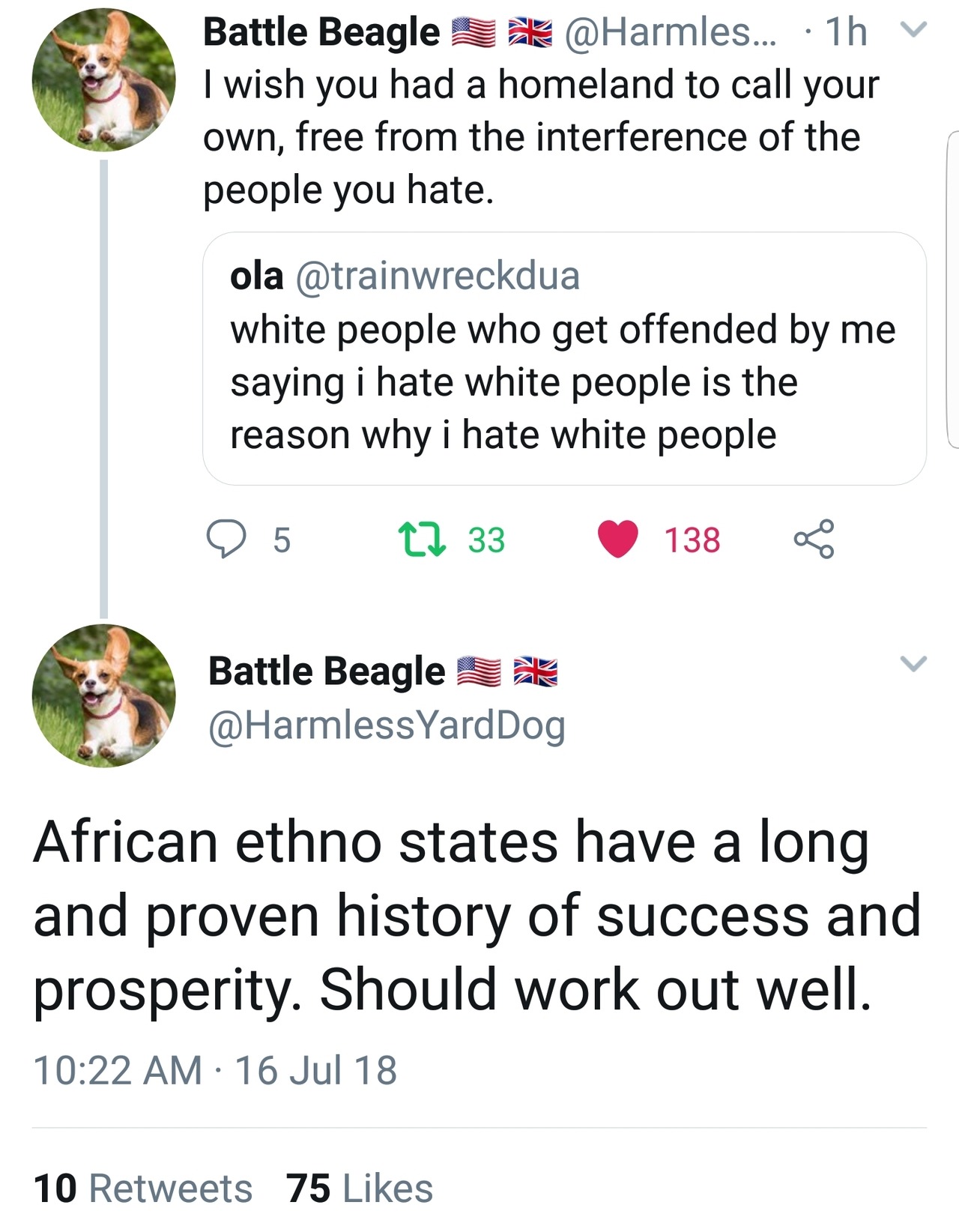Image resolution: width=959 pixels, height=1232 pixels.
Task: Open the "I wish you had a homeland" tweet
Action: 539,137
